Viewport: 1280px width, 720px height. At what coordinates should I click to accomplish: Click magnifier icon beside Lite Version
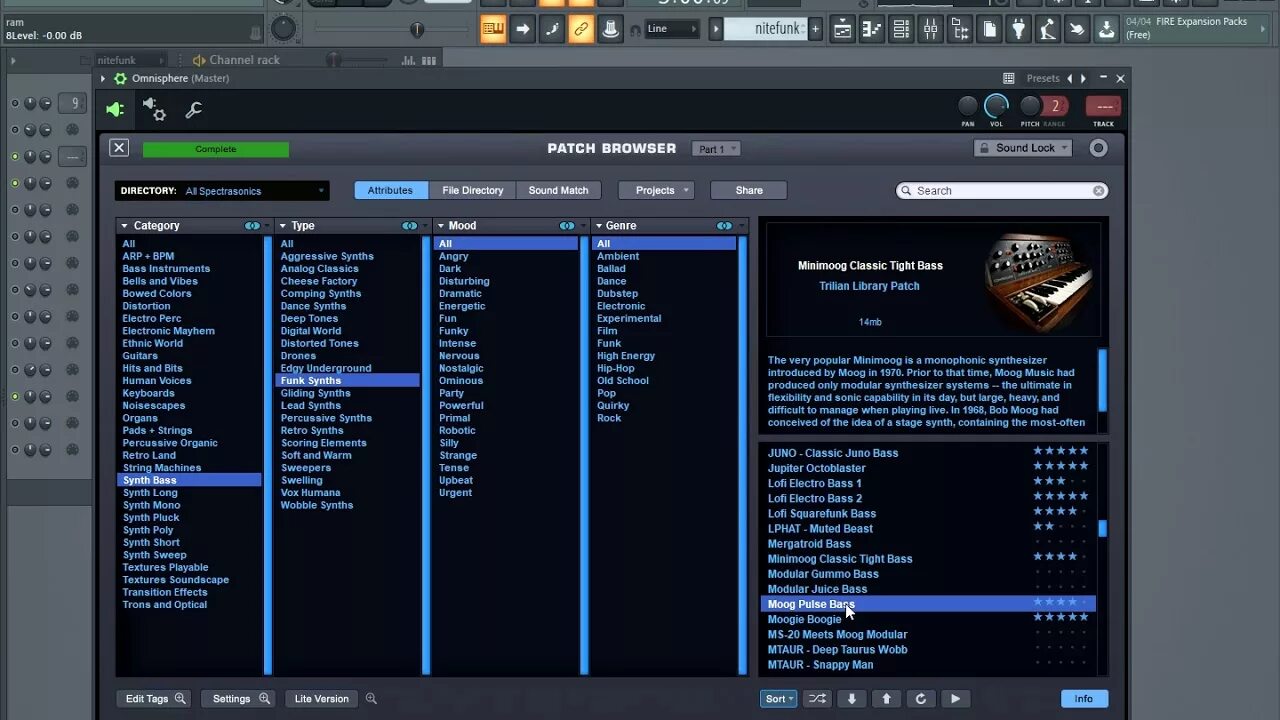click(371, 699)
